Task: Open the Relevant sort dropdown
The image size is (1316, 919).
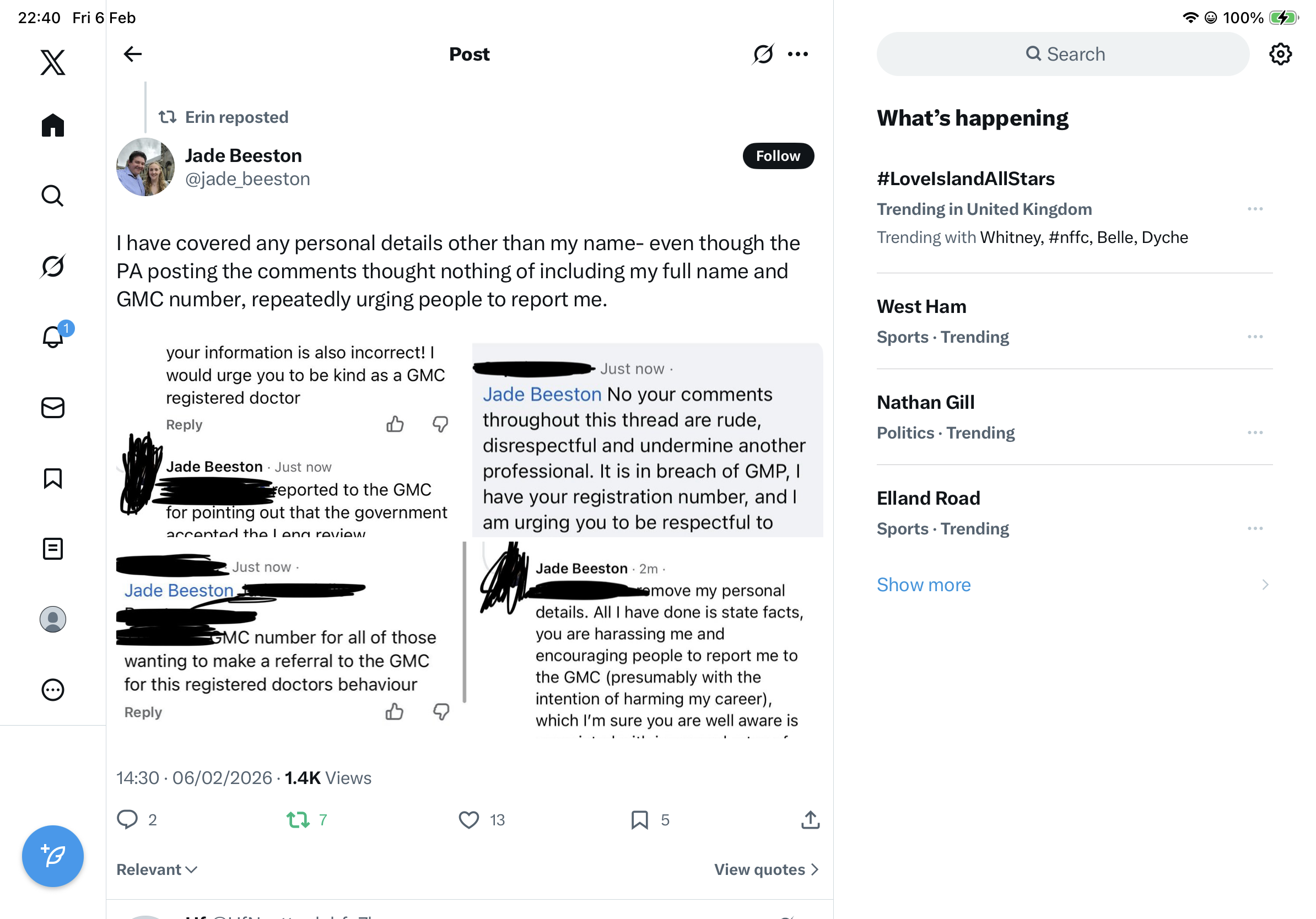Action: [157, 869]
